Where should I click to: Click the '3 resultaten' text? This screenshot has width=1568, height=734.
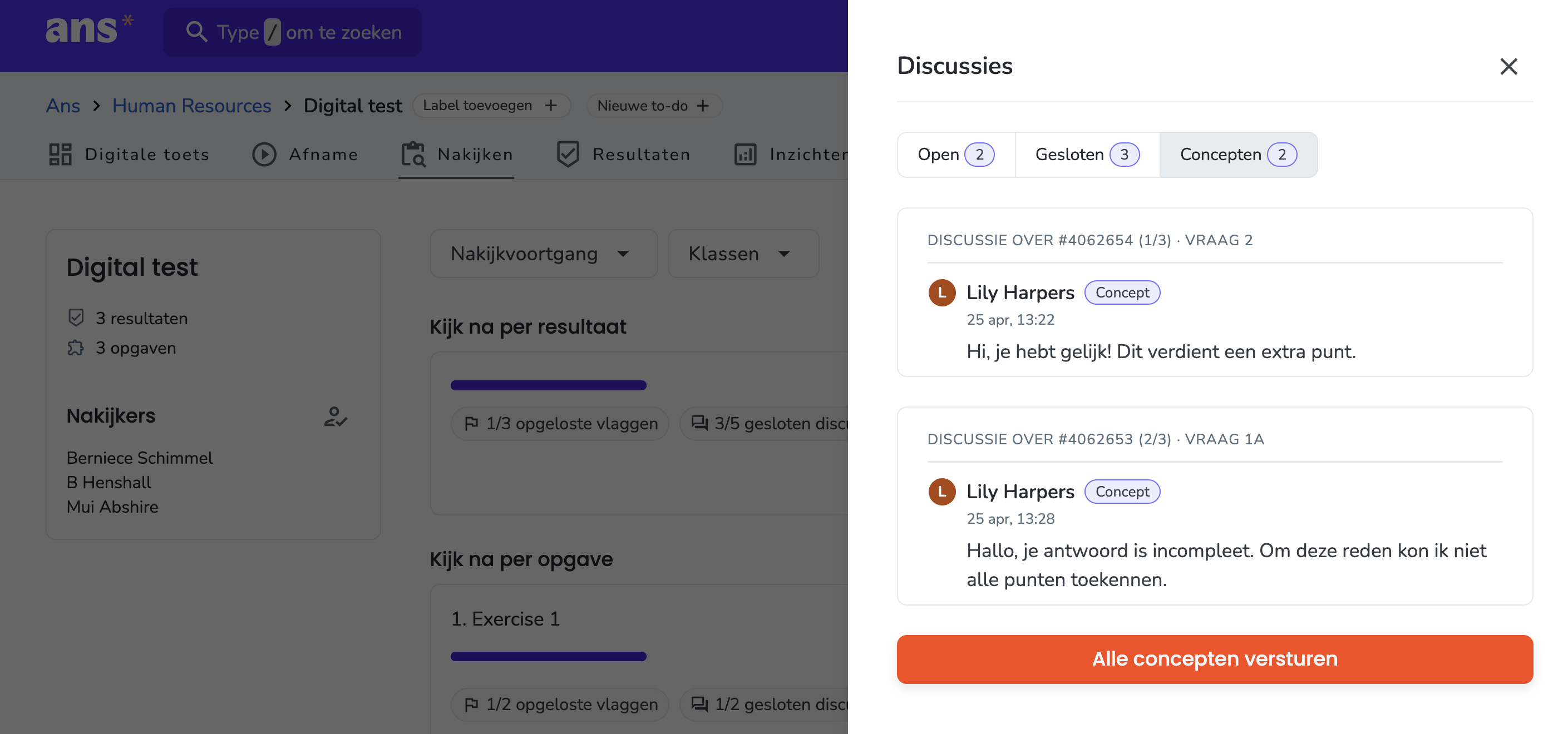point(141,318)
